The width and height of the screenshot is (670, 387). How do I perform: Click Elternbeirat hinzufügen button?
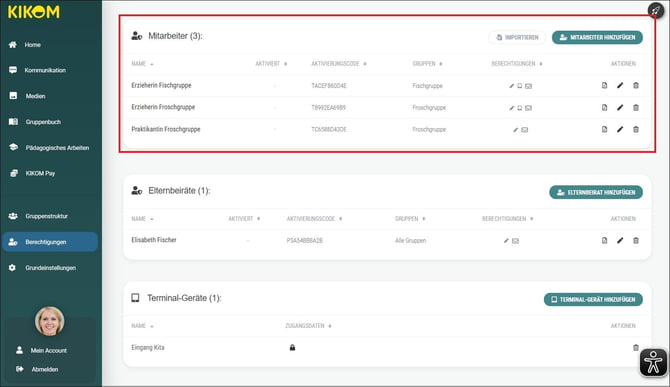pos(596,192)
